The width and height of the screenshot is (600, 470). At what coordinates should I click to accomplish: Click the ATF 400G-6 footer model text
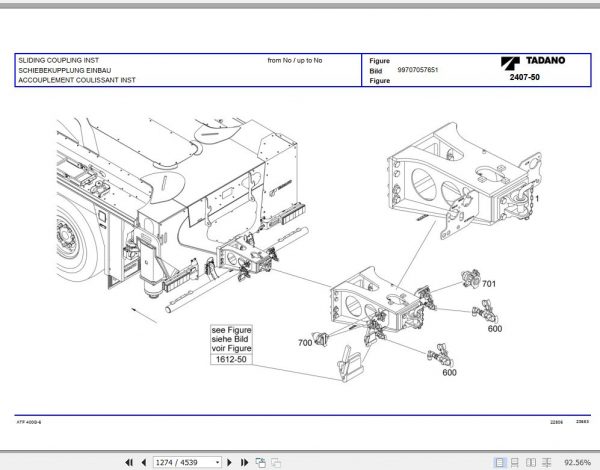point(29,422)
